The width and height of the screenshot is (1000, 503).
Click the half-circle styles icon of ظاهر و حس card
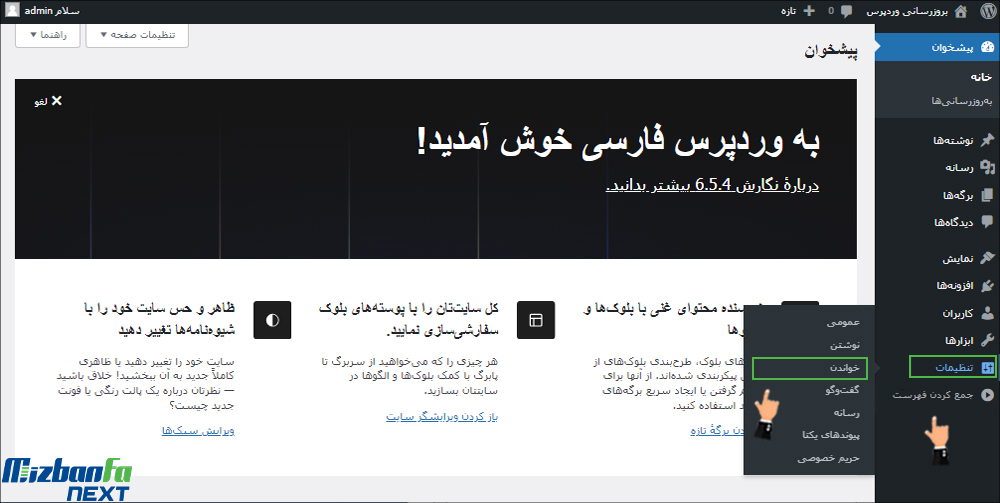(272, 320)
